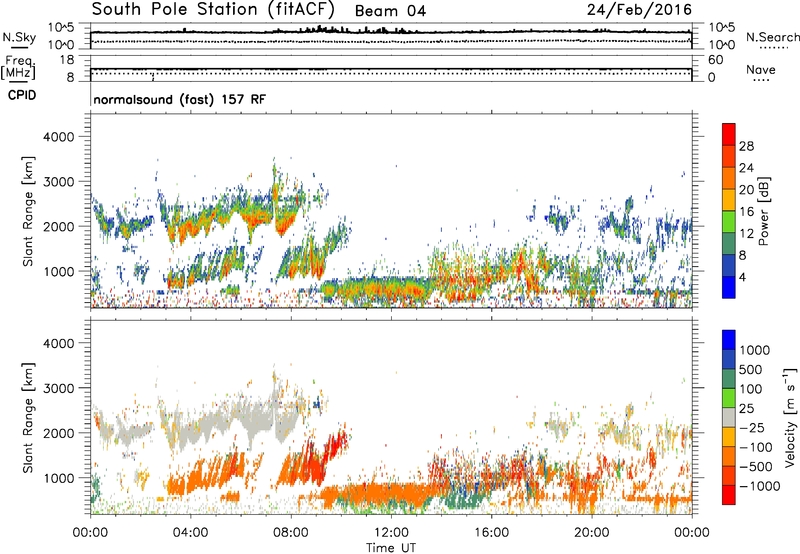800x554 pixels.
Task: Pick the yellow Power segment between 16 and 20
Action: pyautogui.click(x=729, y=200)
